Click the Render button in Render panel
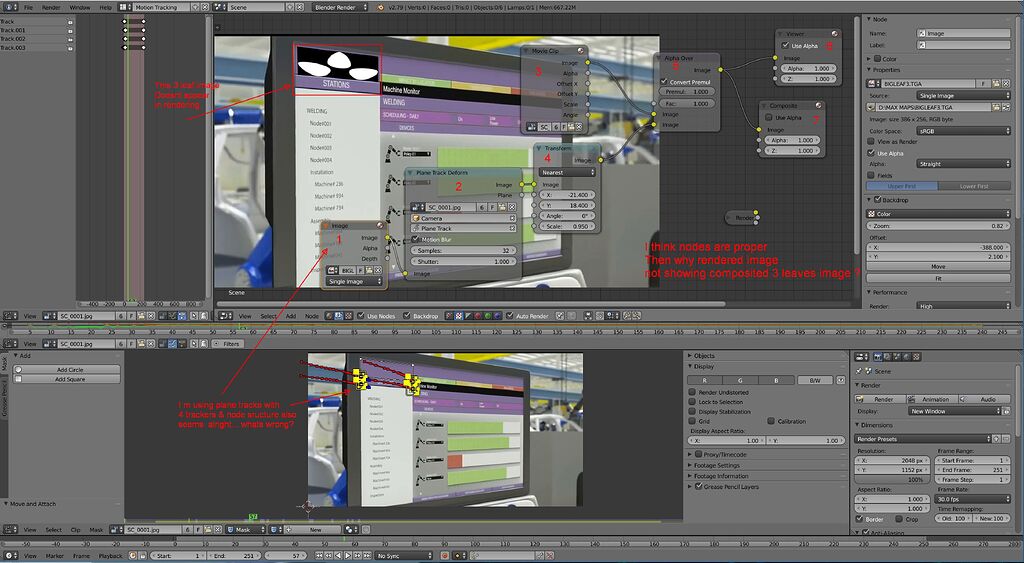The width and height of the screenshot is (1024, 563). click(x=880, y=399)
